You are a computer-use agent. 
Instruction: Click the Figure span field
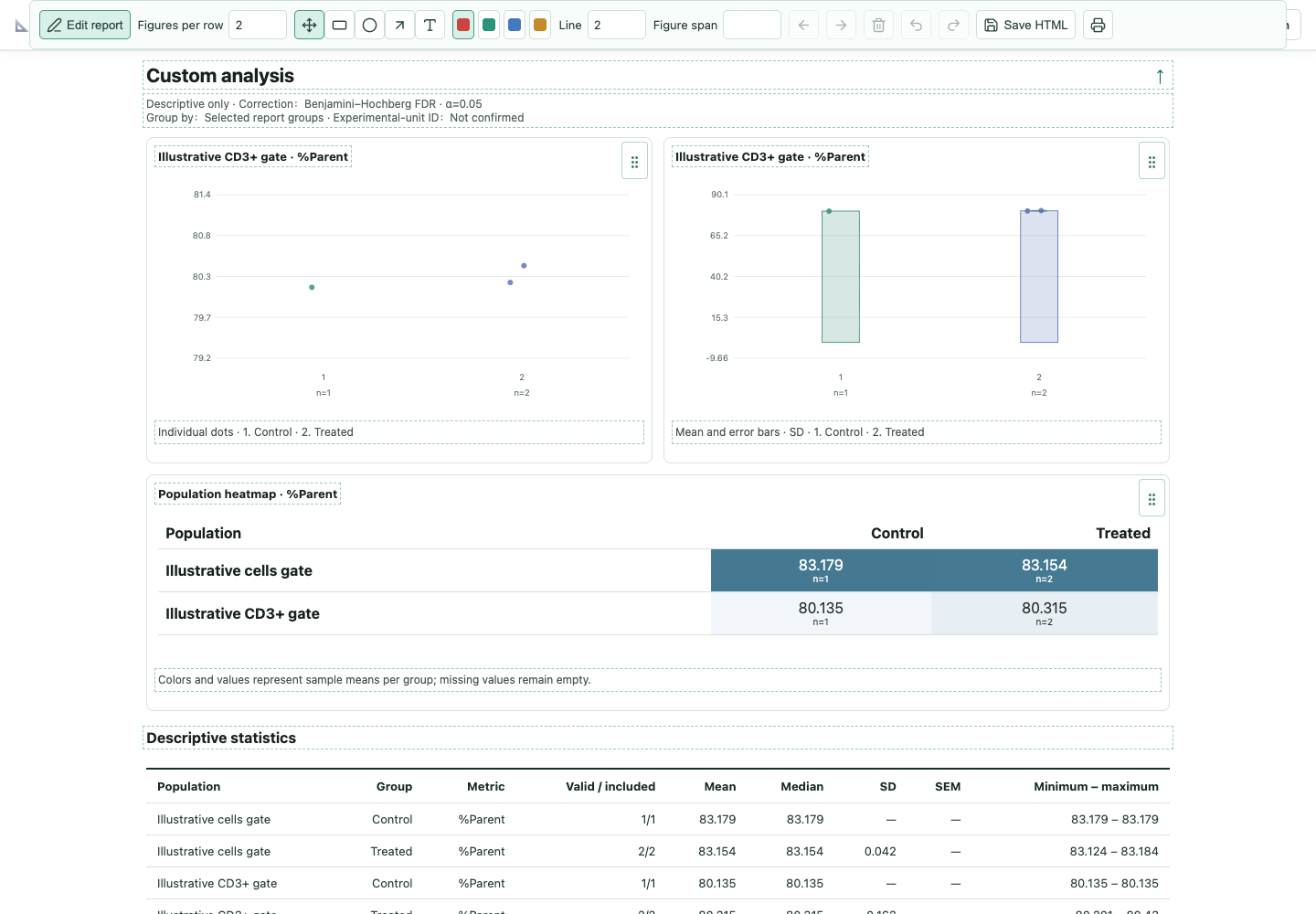(x=752, y=25)
